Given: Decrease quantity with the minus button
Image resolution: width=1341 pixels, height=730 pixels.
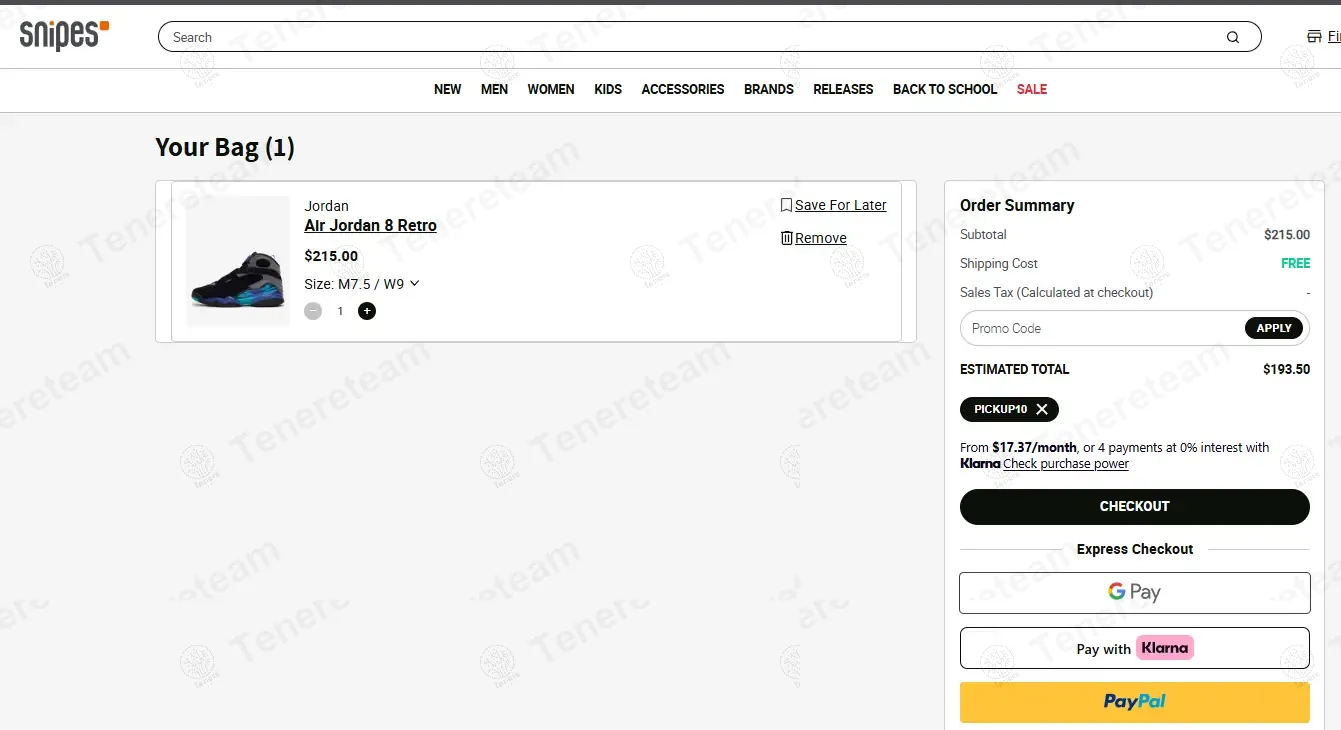Looking at the screenshot, I should (x=313, y=311).
